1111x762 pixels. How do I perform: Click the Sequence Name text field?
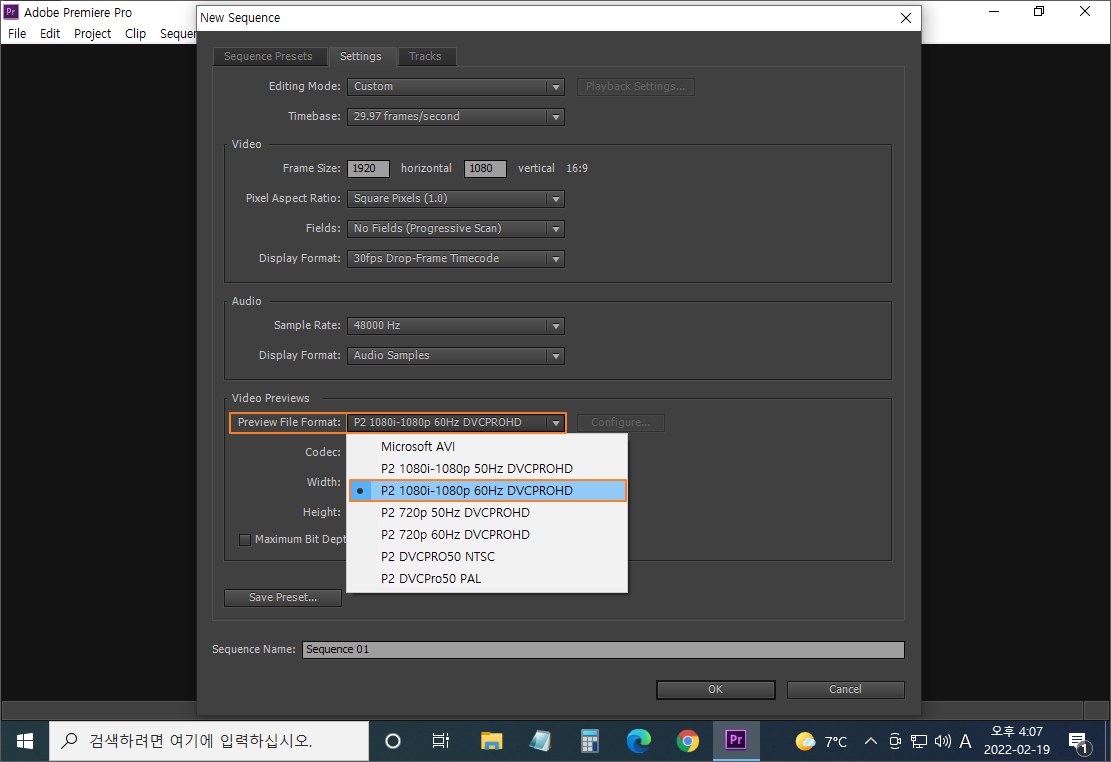point(604,649)
